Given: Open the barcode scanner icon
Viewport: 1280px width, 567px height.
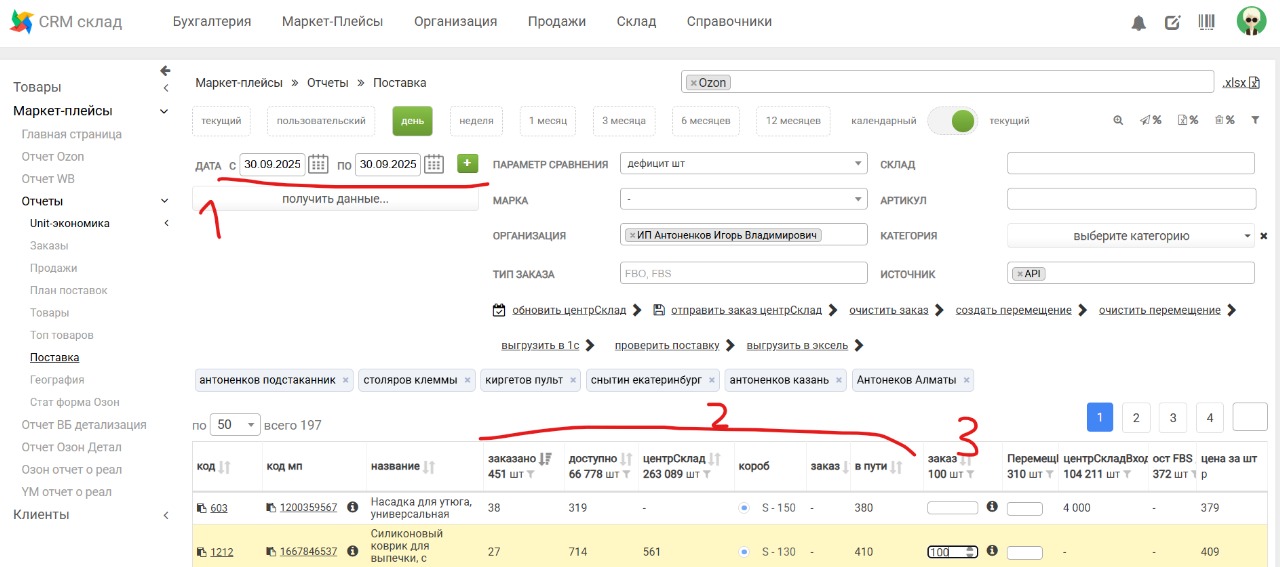Looking at the screenshot, I should 1207,22.
